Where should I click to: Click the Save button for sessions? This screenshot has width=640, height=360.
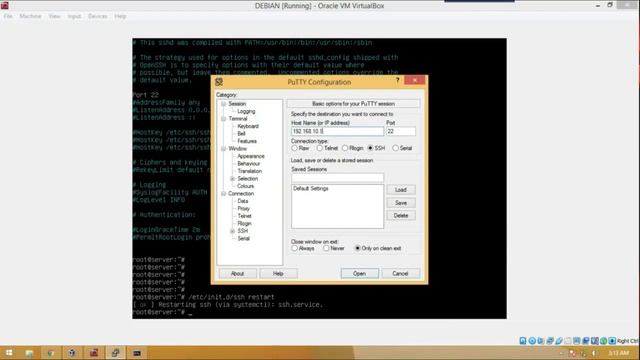tap(401, 203)
